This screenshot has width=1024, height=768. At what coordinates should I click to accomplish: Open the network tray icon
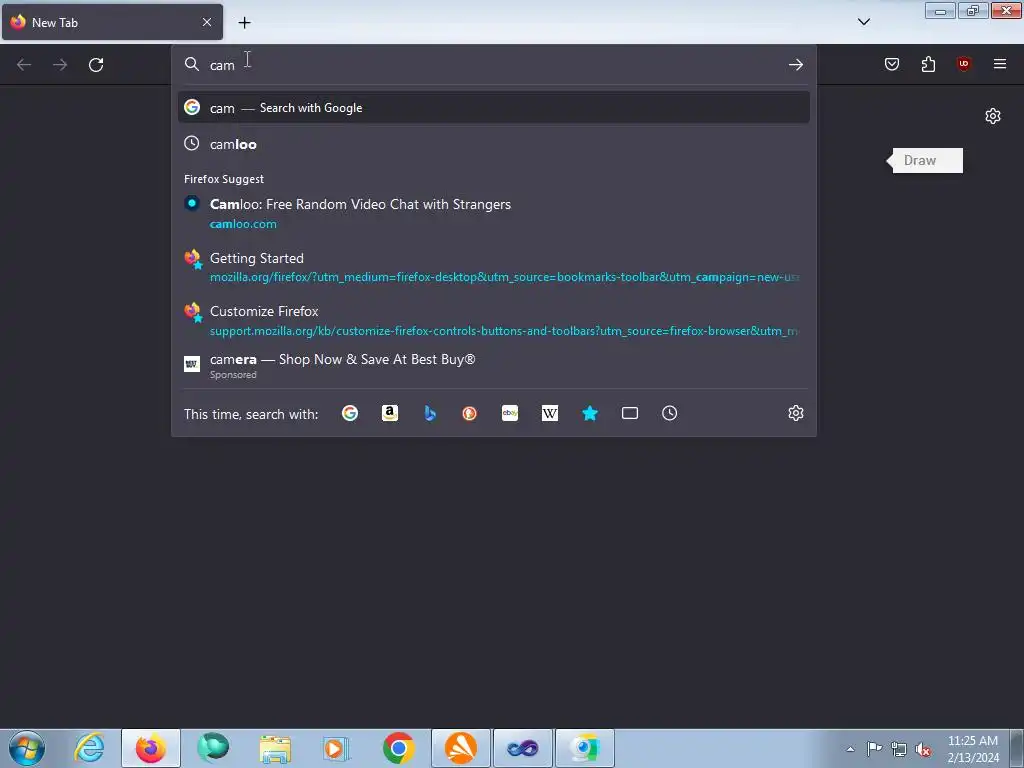[899, 749]
